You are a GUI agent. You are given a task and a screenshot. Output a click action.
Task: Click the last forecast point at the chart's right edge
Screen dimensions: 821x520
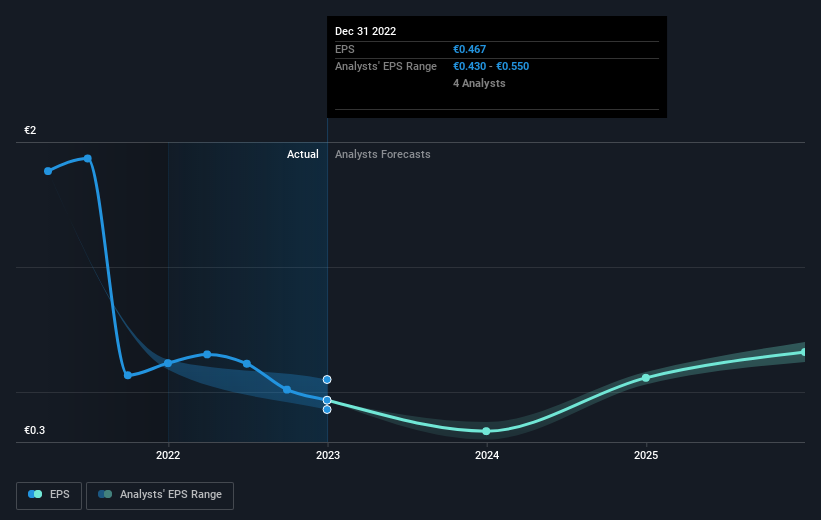[804, 352]
